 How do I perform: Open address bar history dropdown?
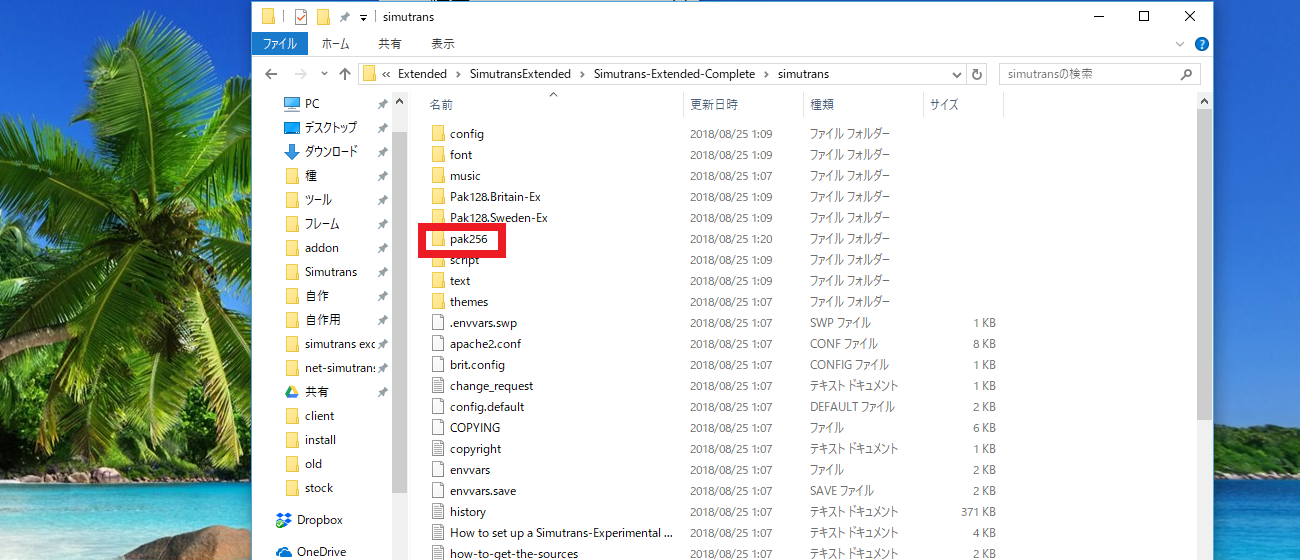(x=957, y=74)
